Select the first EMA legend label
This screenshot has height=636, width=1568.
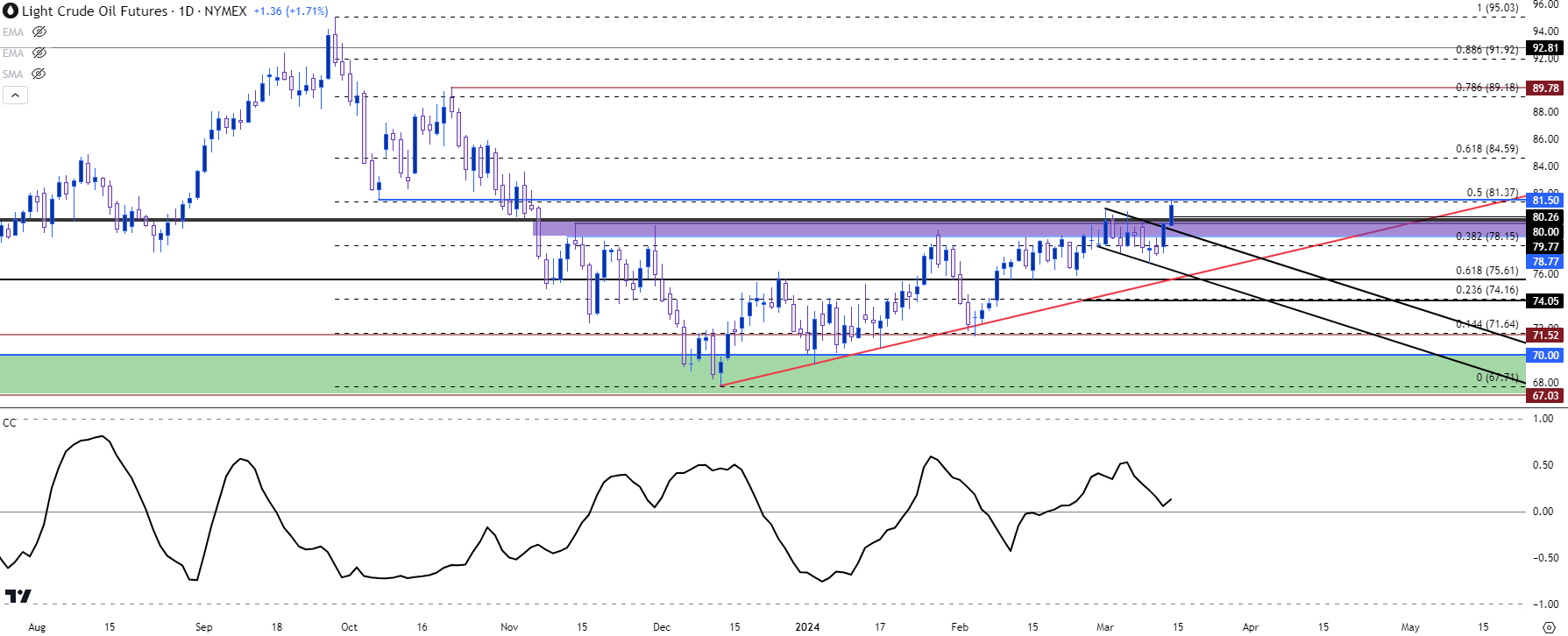[x=13, y=32]
